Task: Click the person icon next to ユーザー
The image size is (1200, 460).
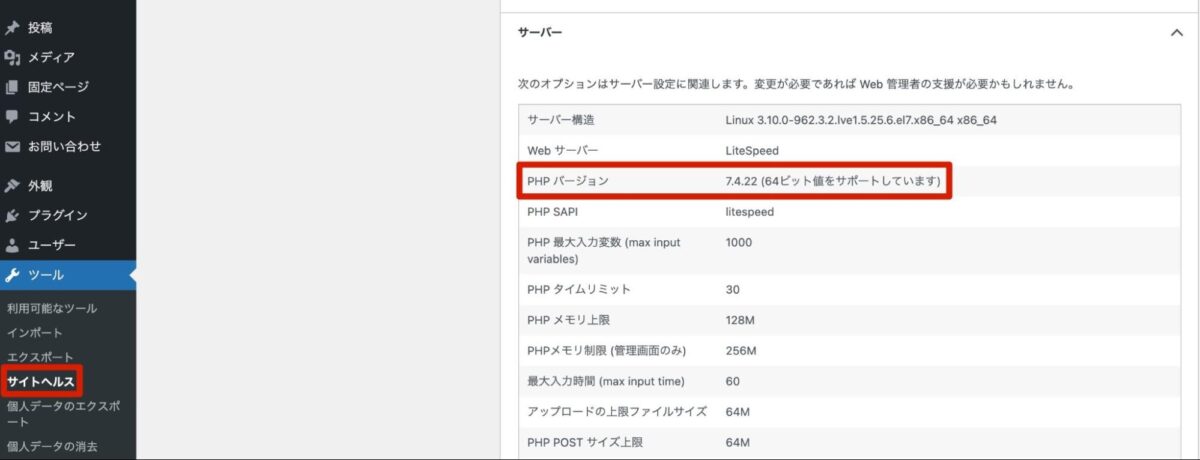Action: (x=12, y=245)
